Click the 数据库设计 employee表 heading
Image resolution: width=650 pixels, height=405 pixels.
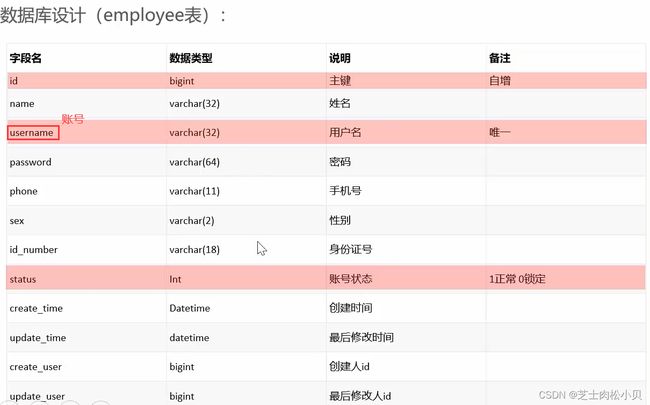114,16
